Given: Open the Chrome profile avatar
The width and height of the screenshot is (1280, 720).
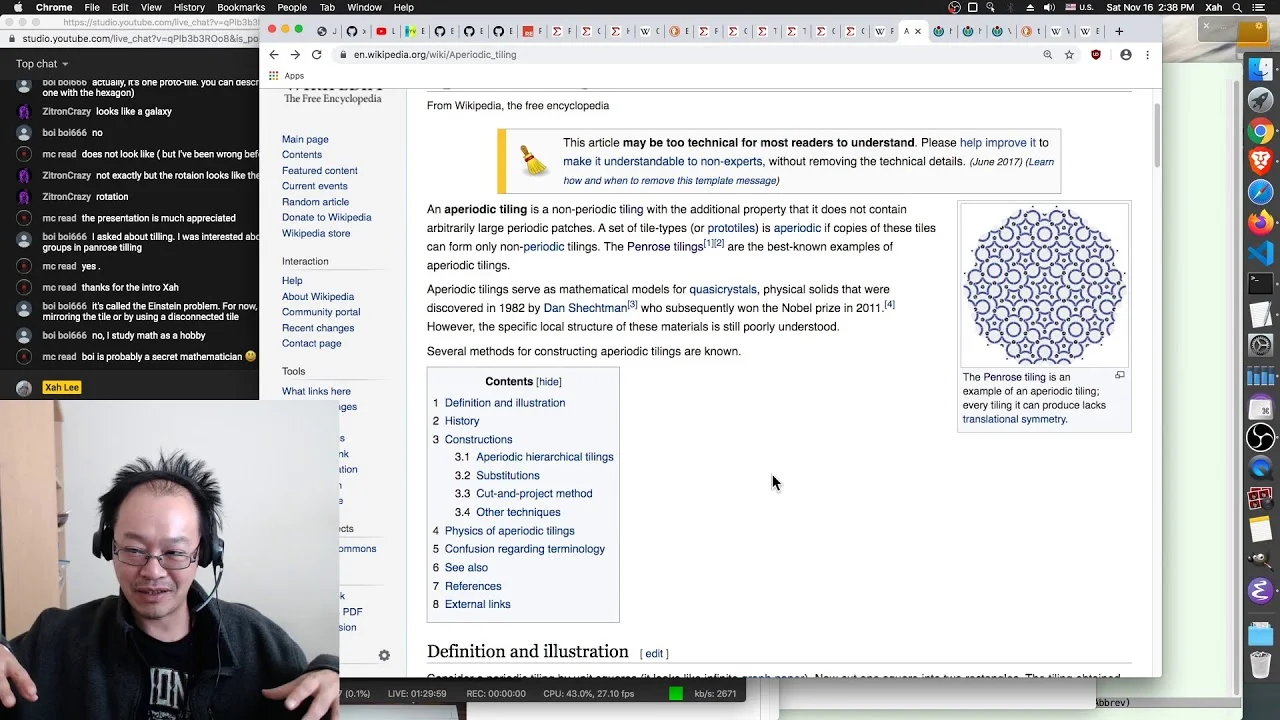Looking at the screenshot, I should 1126,55.
